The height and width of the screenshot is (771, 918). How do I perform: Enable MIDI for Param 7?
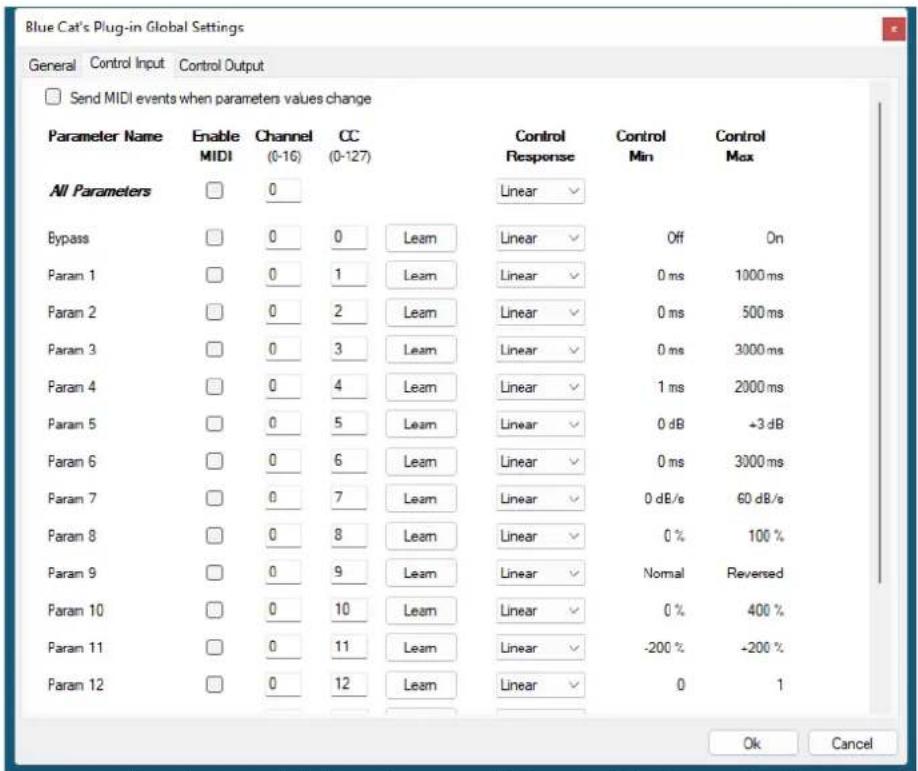[x=214, y=498]
